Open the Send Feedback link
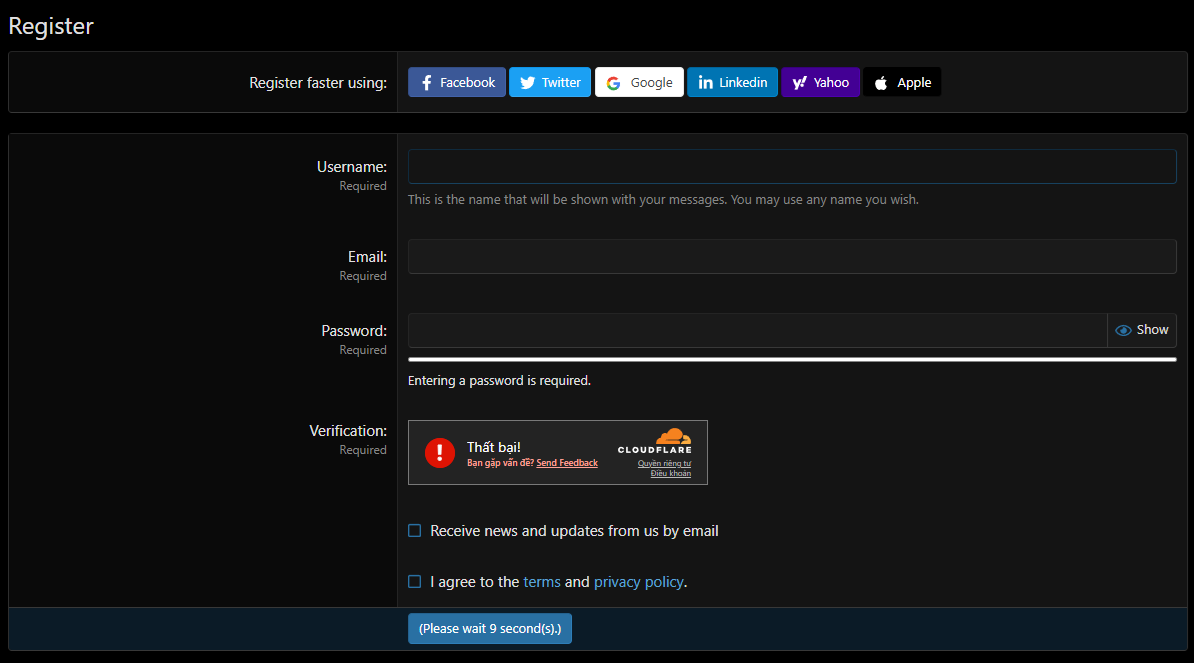Image resolution: width=1194 pixels, height=663 pixels. point(567,463)
